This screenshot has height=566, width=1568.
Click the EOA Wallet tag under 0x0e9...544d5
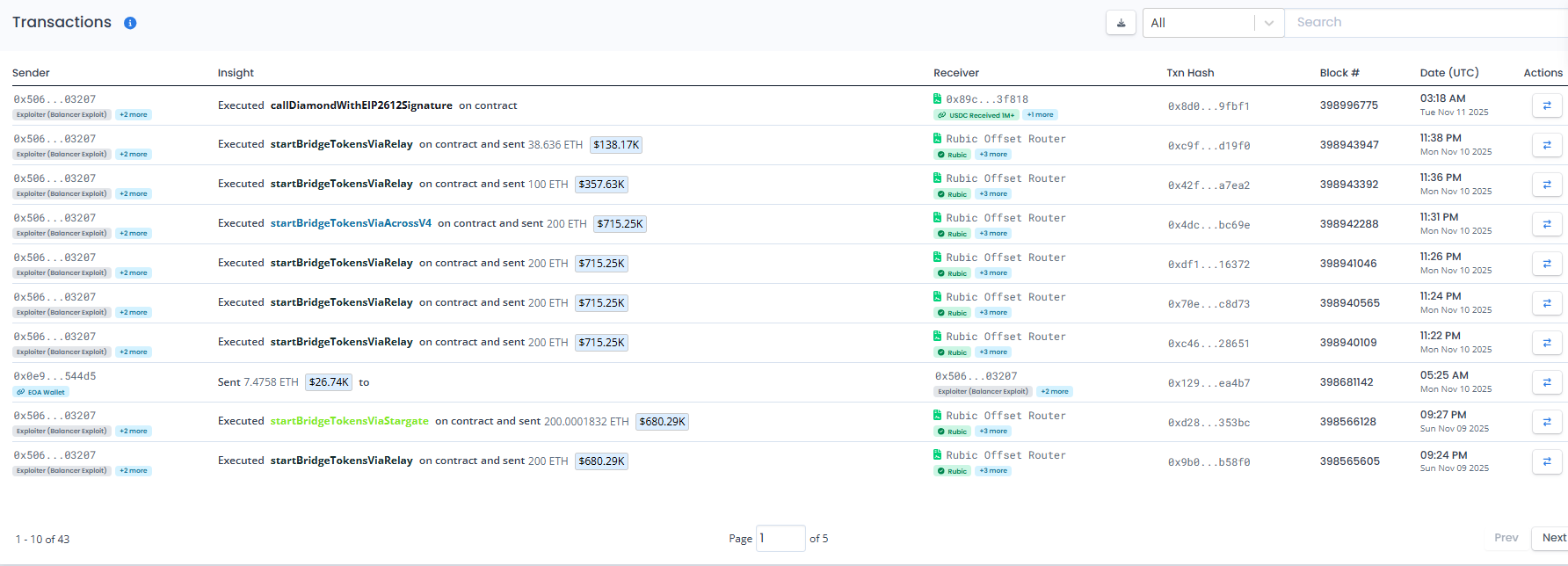[x=41, y=392]
